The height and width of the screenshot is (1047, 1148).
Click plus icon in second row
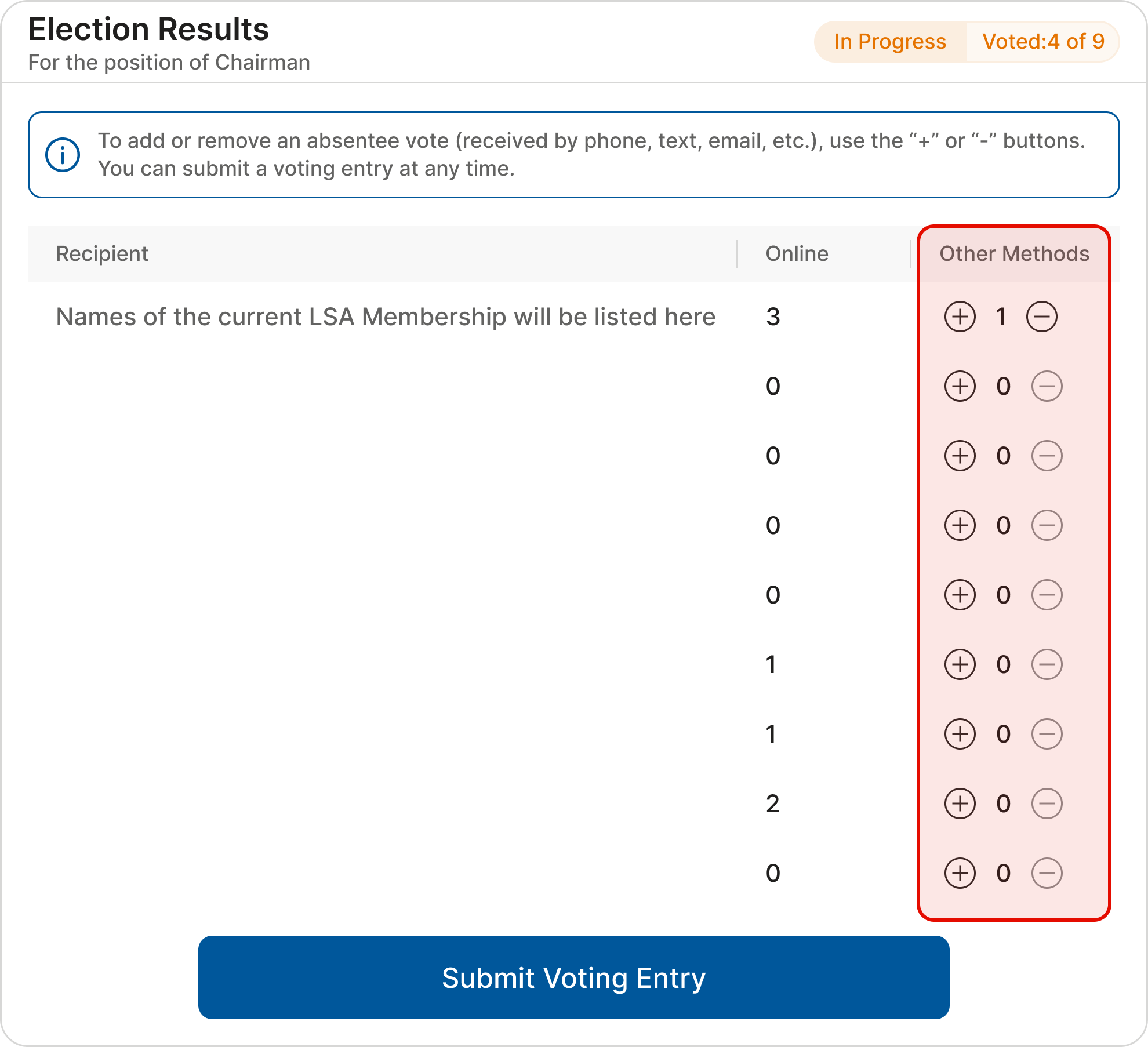coord(960,386)
